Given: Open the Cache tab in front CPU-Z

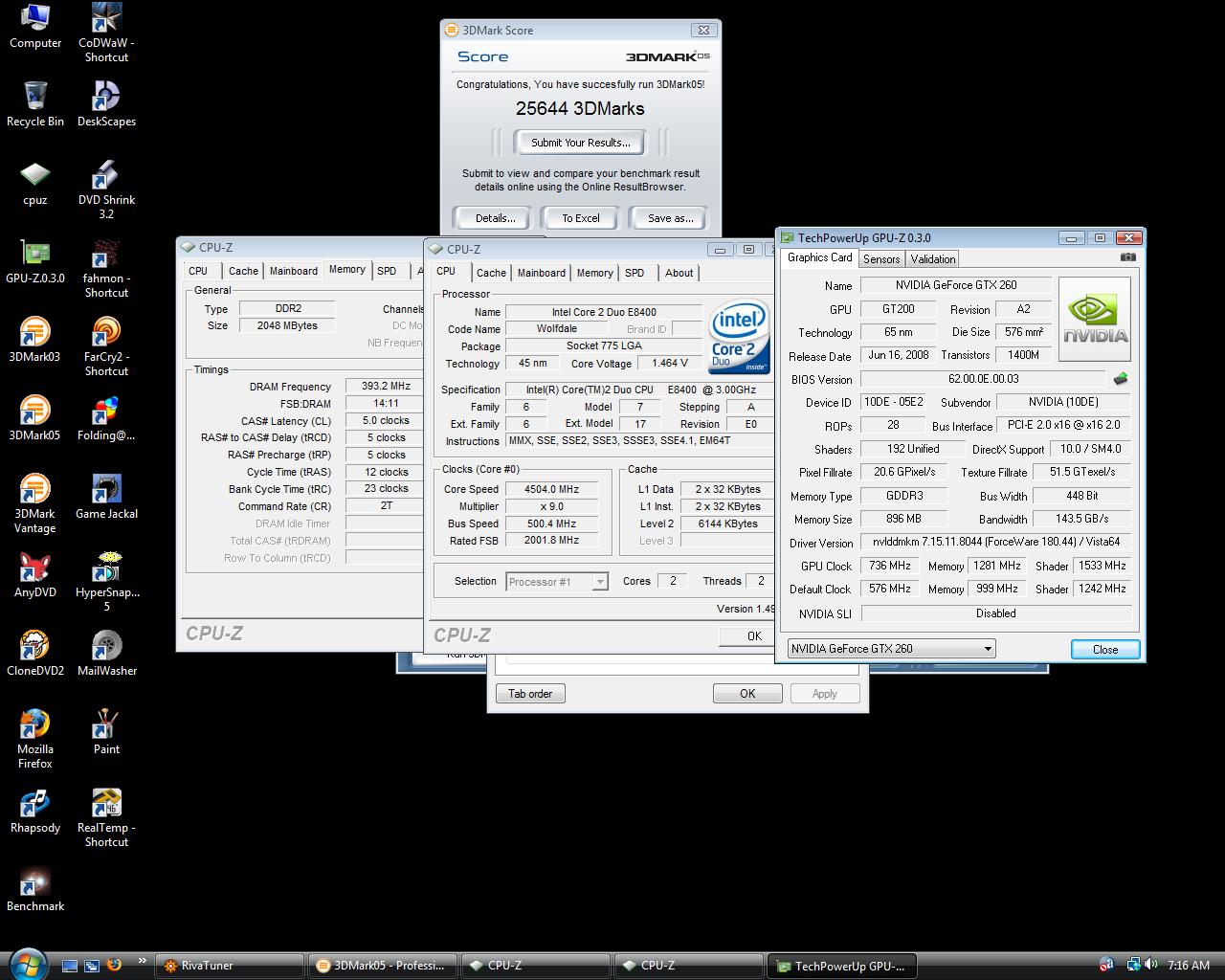Looking at the screenshot, I should 491,273.
